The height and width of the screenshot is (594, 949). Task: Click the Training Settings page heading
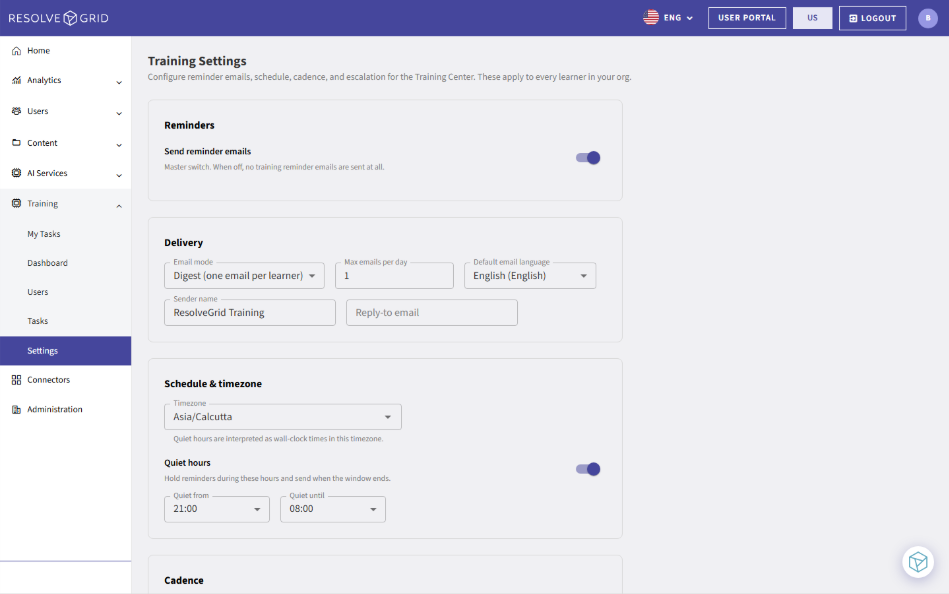point(197,61)
